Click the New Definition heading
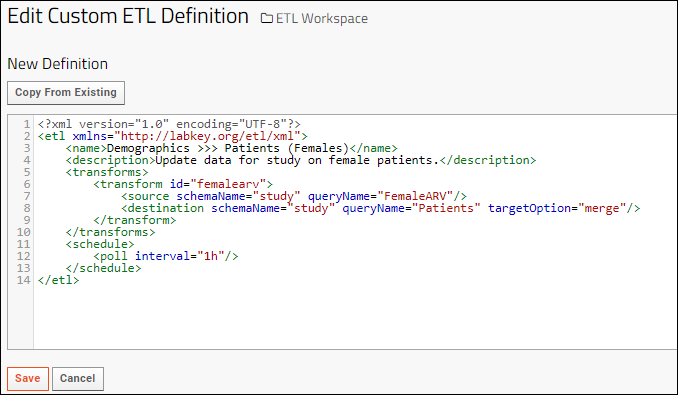The height and width of the screenshot is (395, 678). [58, 64]
